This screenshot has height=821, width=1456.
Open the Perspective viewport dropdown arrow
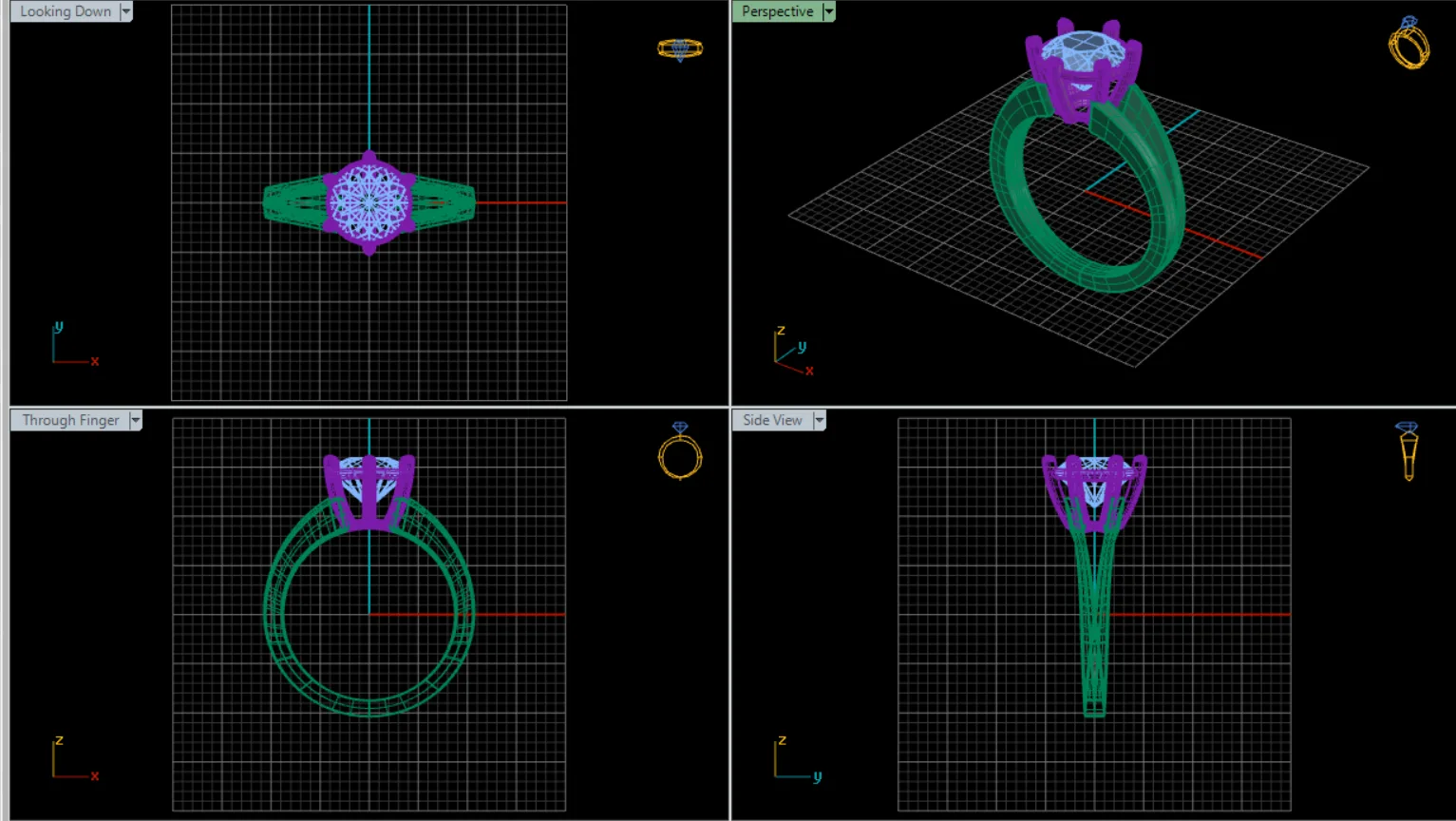tap(828, 11)
